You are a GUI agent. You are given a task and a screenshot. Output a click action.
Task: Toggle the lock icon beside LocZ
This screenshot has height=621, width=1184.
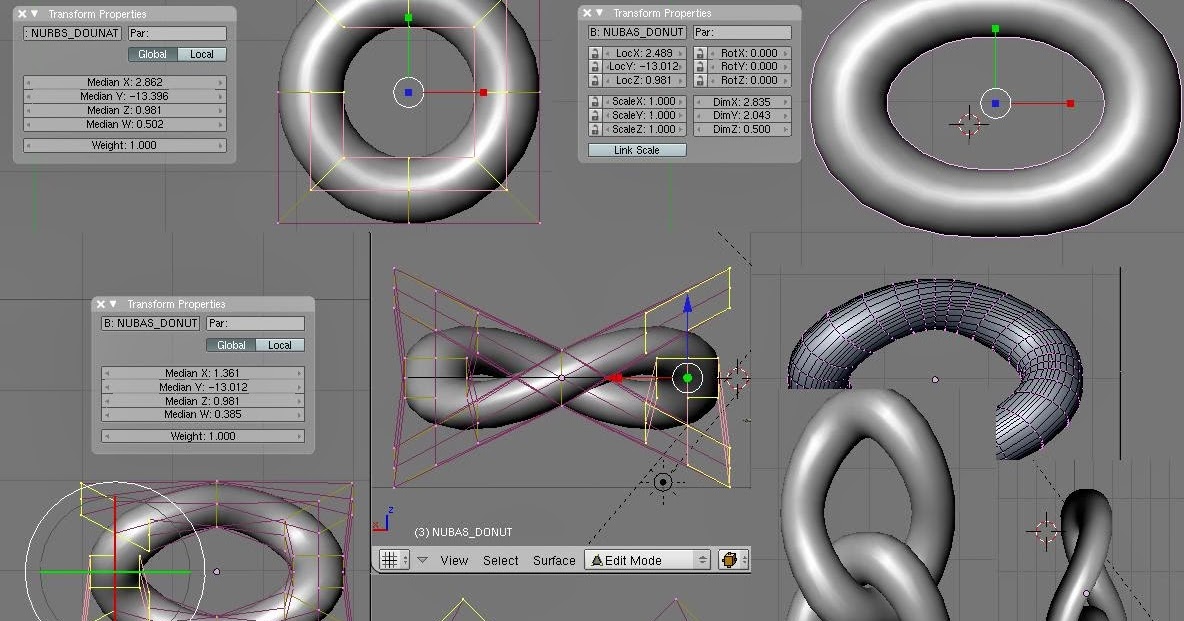595,80
